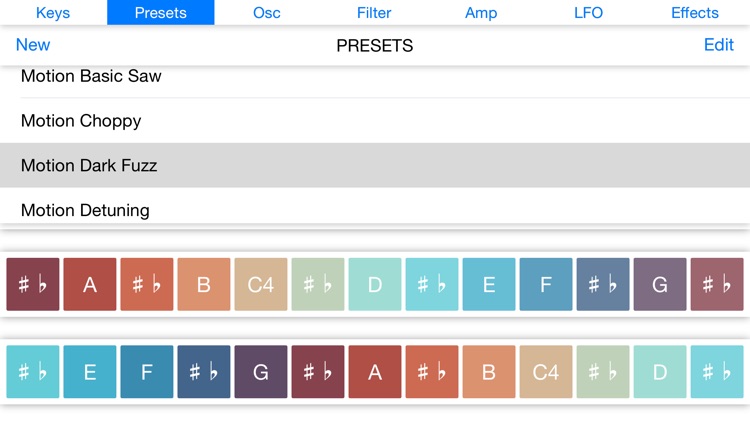
Task: Play the E key in bottom row
Action: click(90, 372)
